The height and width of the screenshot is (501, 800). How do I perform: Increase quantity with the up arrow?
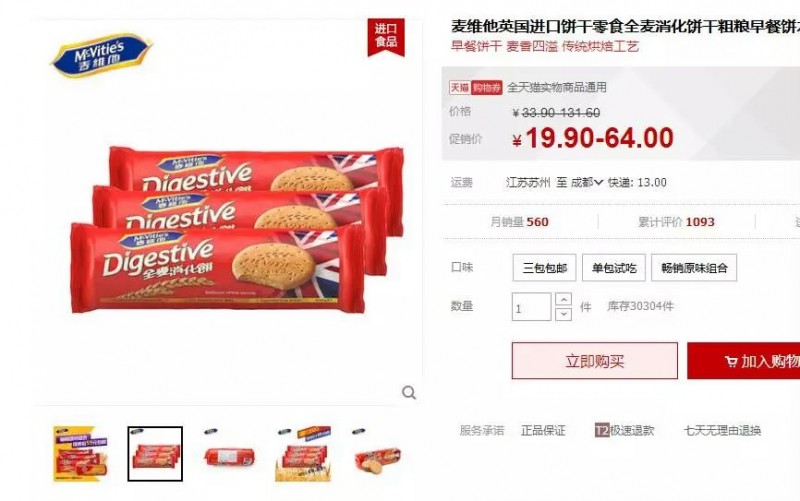563,299
